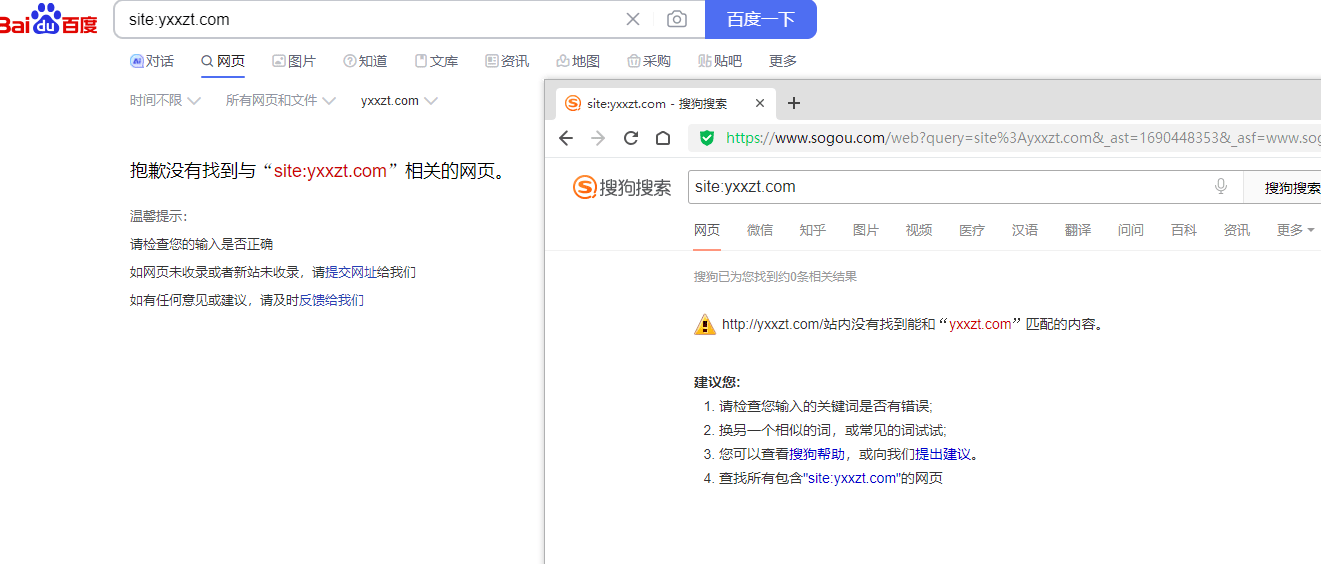Switch to Baidu 图片 tab
This screenshot has height=564, width=1321.
point(294,61)
